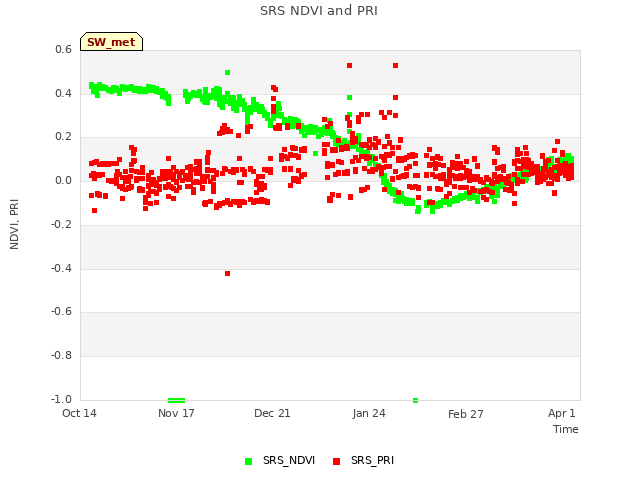Click the red outlier point near -0.4
The height and width of the screenshot is (480, 640).
point(227,273)
